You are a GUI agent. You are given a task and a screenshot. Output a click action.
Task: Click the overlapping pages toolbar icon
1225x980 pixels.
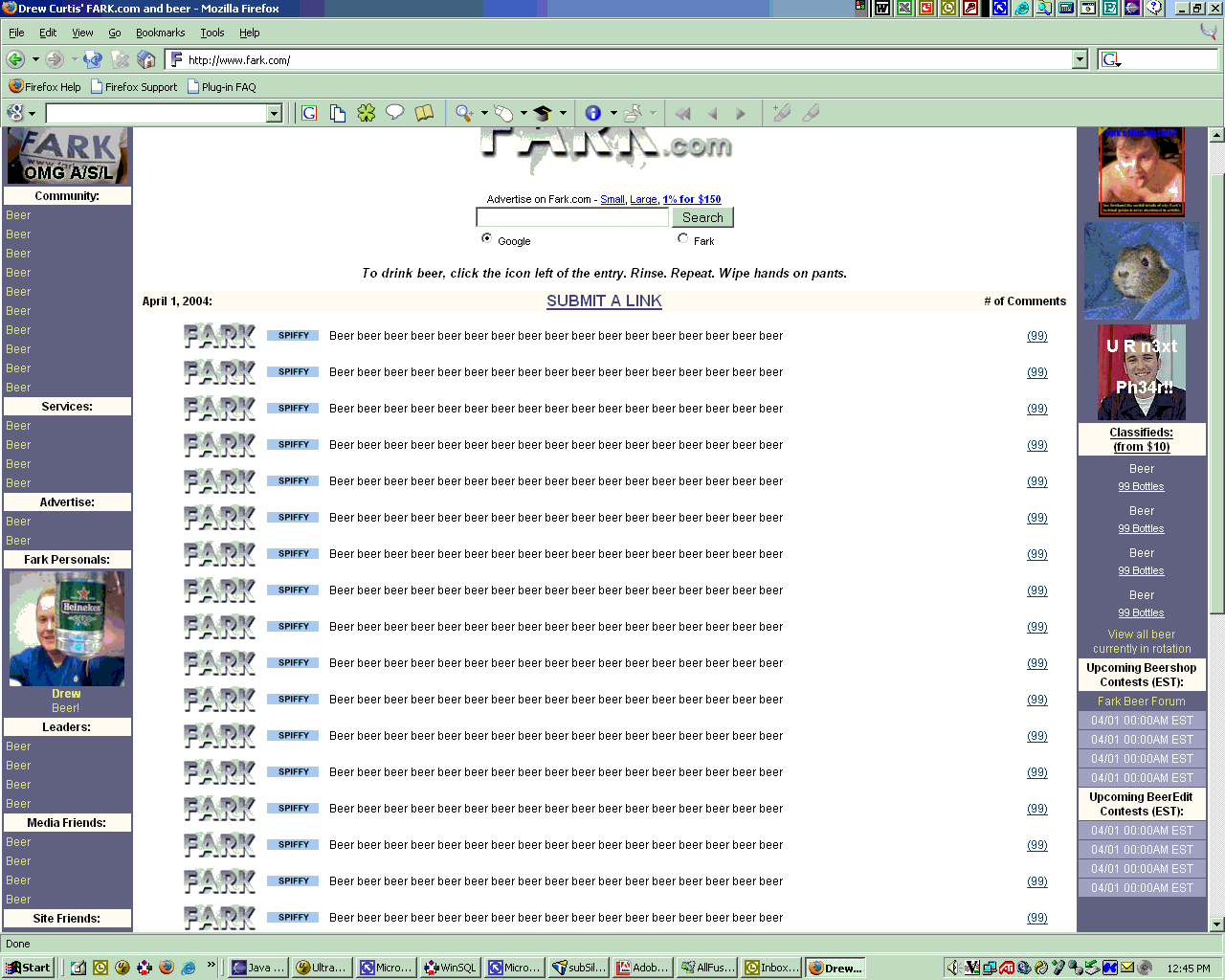tap(338, 113)
